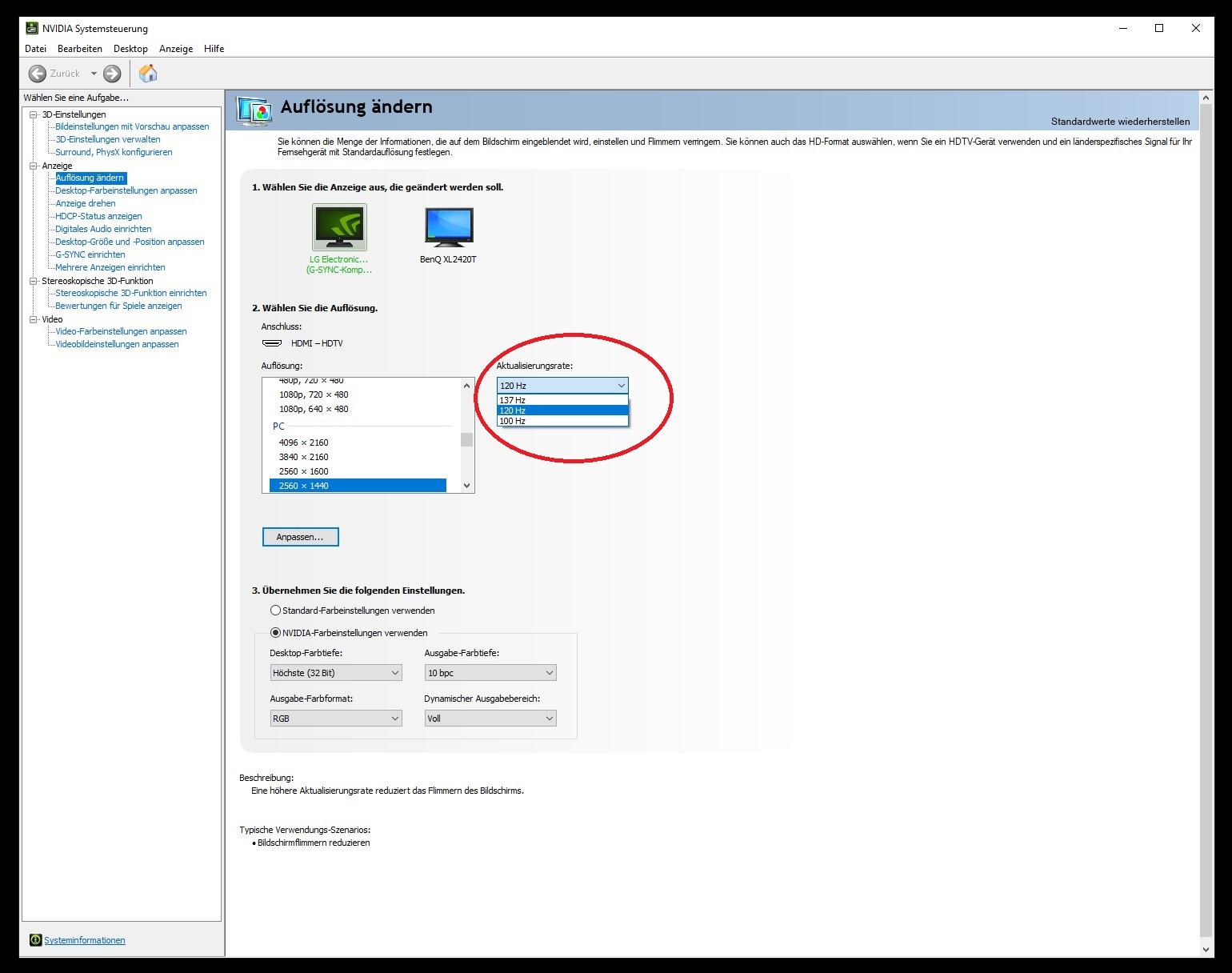
Task: Click main panel scroll up arrow
Action: (1207, 98)
